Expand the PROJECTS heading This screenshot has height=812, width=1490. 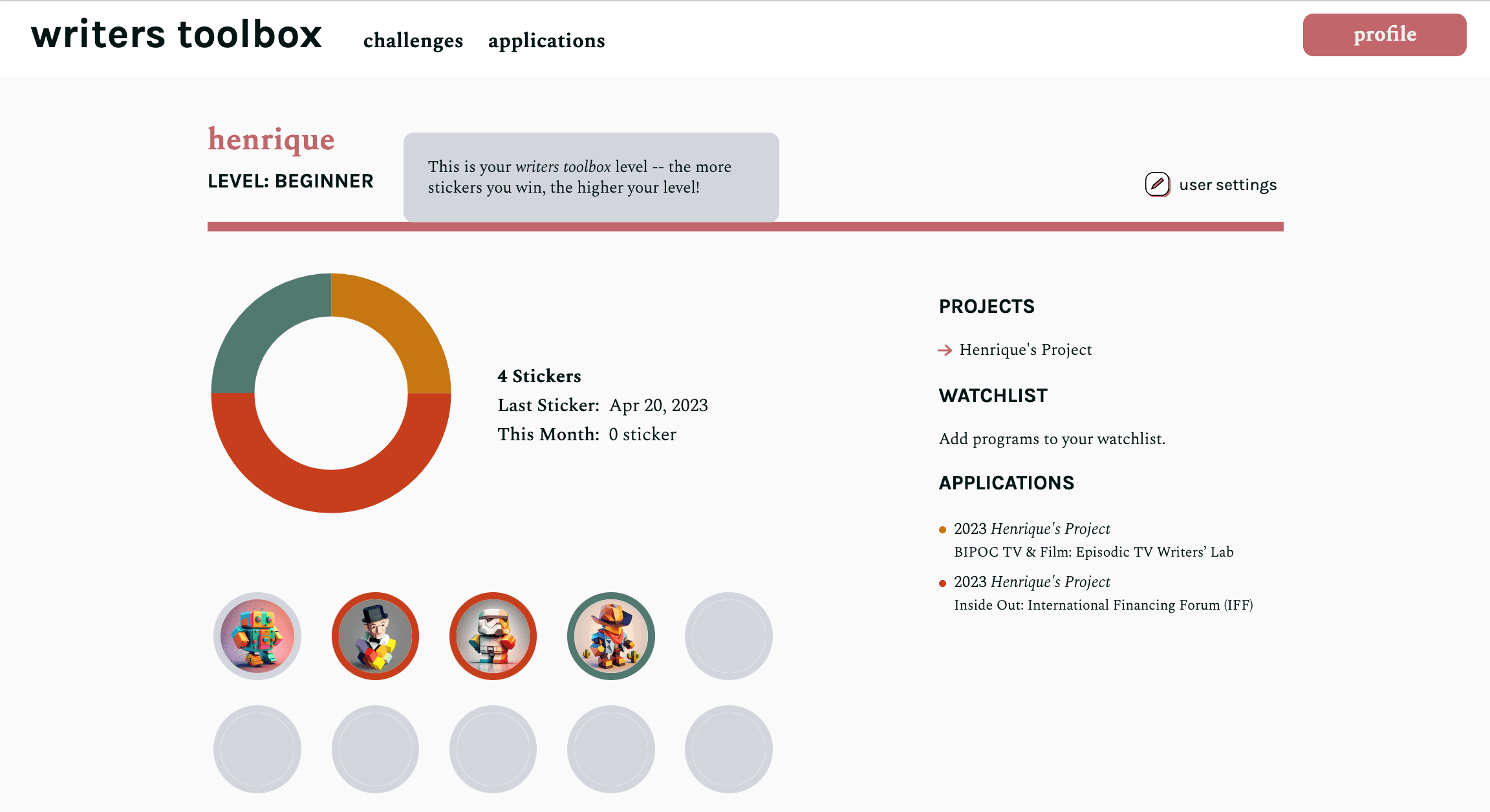pyautogui.click(x=986, y=306)
